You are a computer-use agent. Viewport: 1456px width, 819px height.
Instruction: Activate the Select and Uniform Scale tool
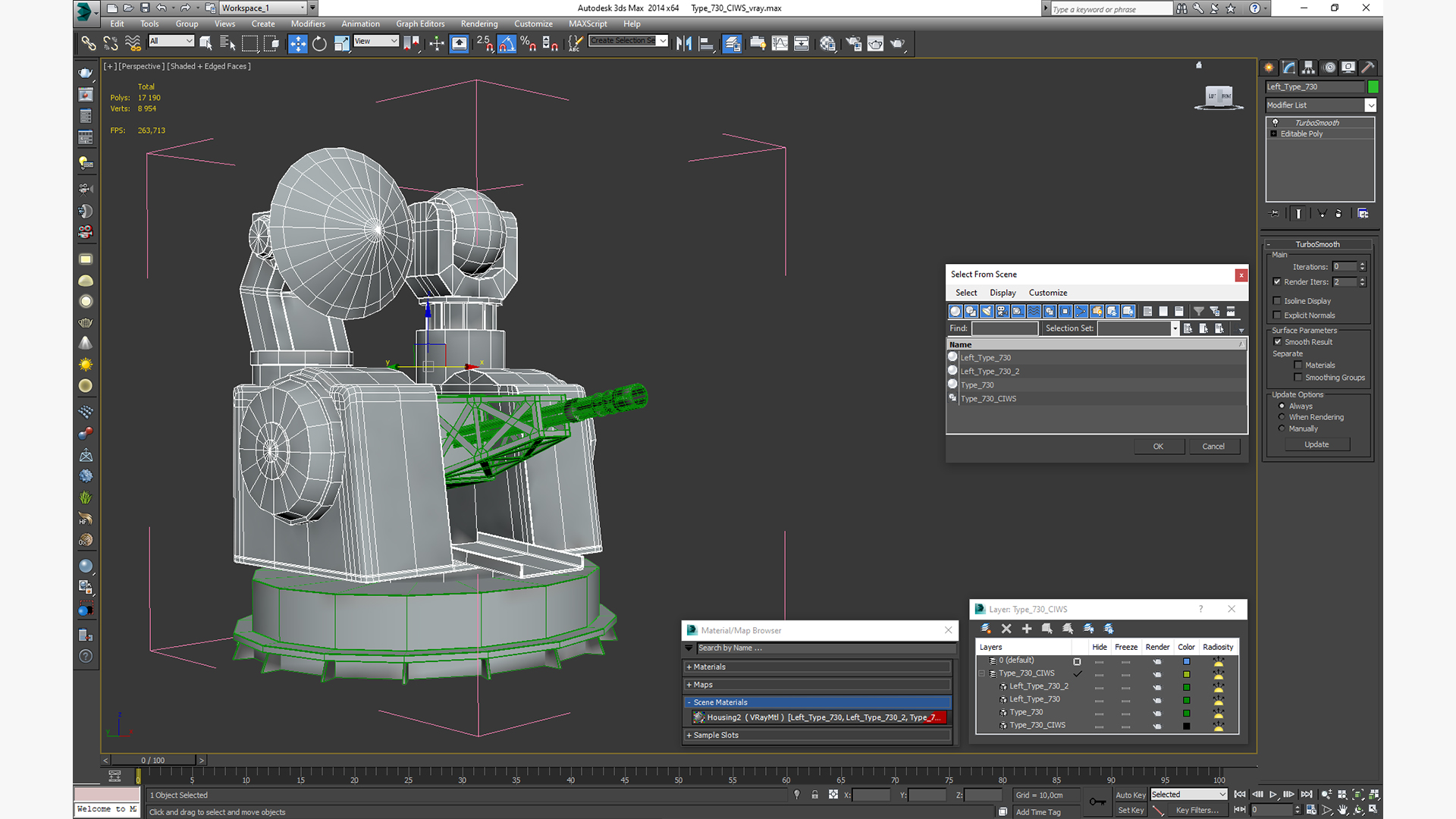(x=341, y=43)
